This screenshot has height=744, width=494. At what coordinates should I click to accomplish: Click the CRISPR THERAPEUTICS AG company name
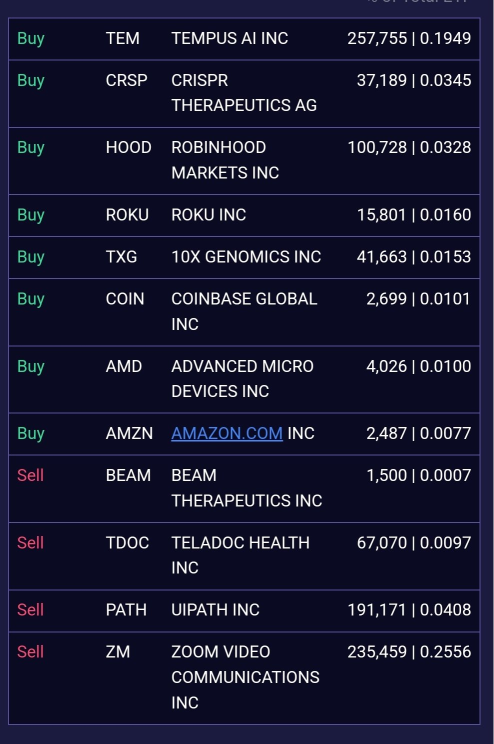tap(244, 93)
